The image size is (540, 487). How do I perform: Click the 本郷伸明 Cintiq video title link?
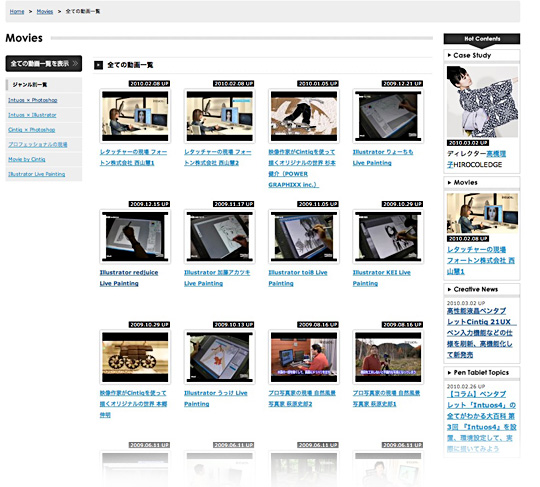point(133,404)
